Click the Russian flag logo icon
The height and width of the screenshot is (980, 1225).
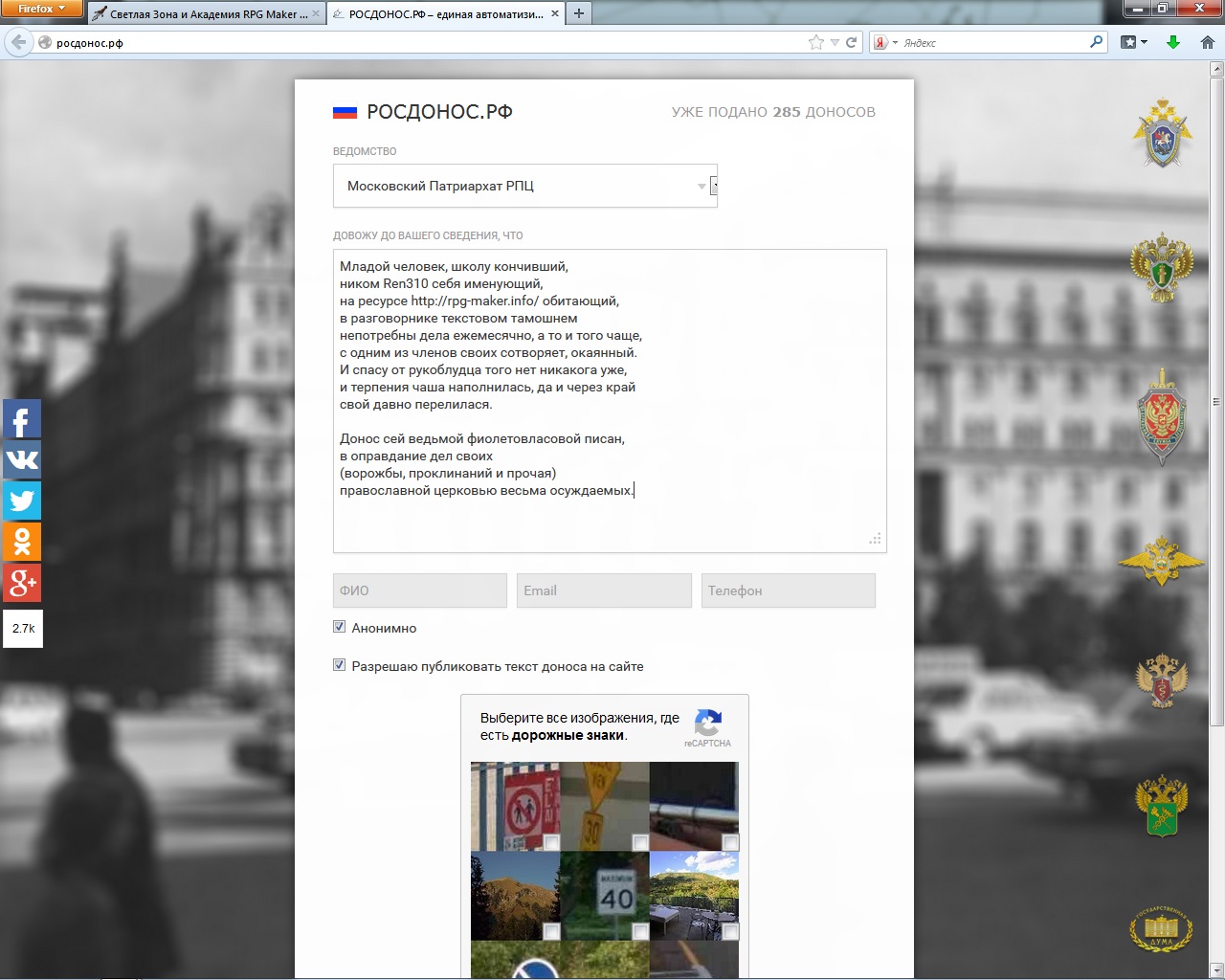345,112
